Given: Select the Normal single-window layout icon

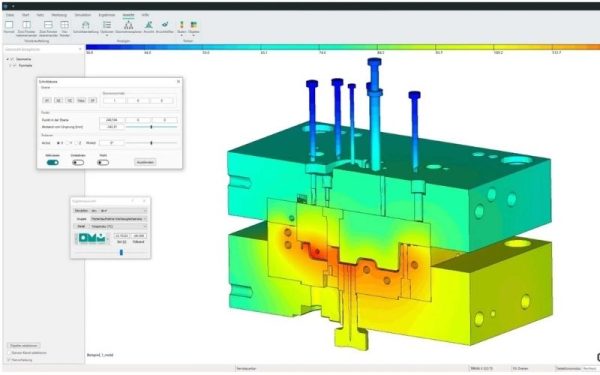Looking at the screenshot, I should (9, 25).
